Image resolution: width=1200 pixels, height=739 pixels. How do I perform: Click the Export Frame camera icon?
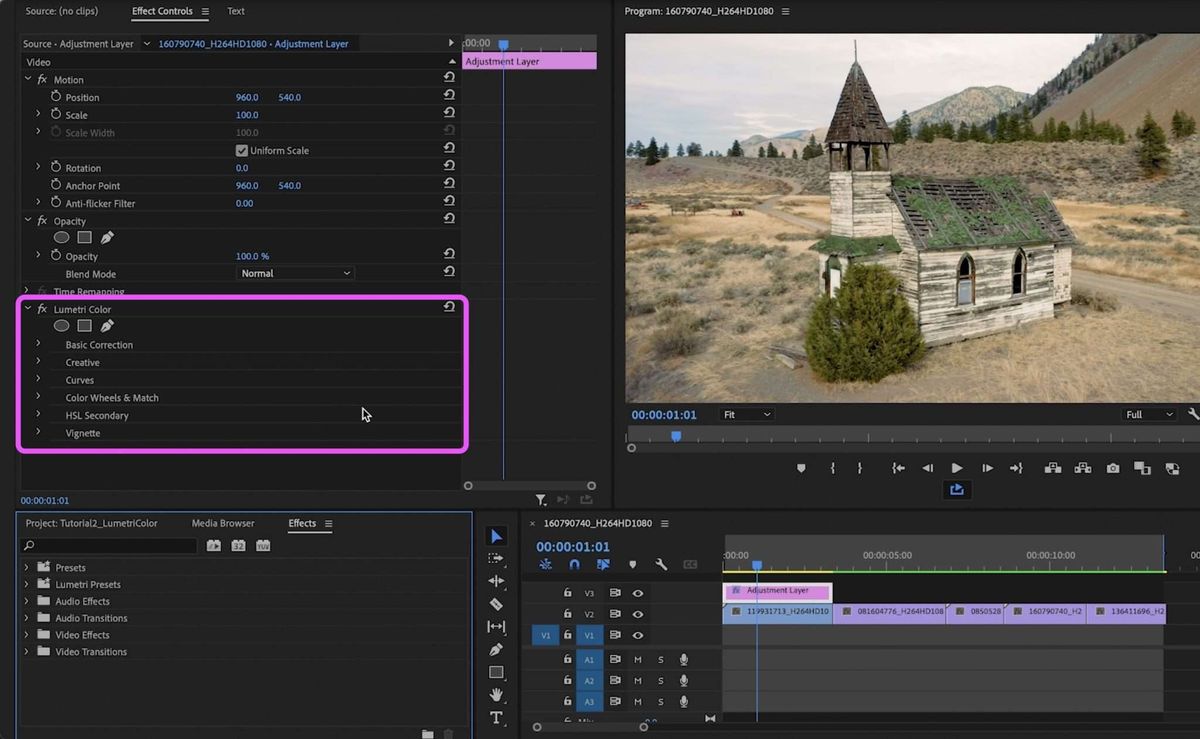[x=1113, y=468]
